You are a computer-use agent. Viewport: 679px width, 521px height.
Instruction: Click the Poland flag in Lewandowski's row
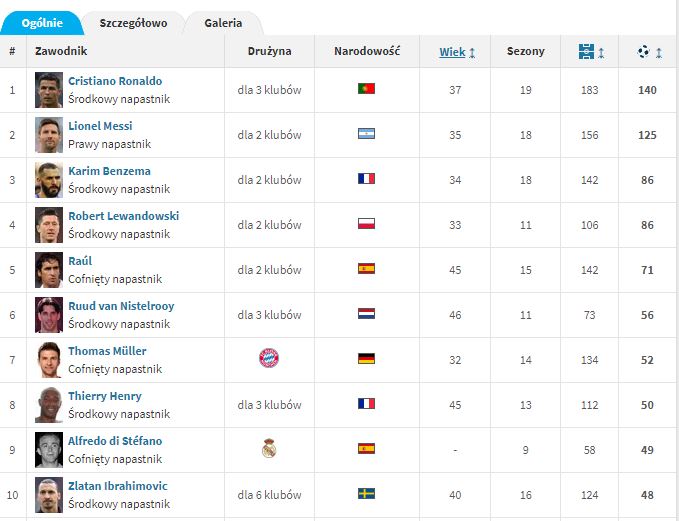366,223
